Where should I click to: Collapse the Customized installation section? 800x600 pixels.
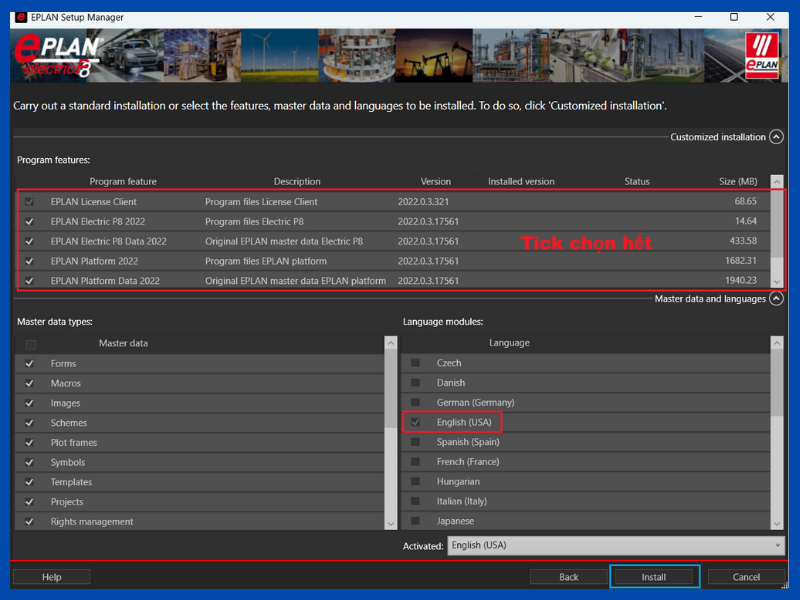coord(776,137)
